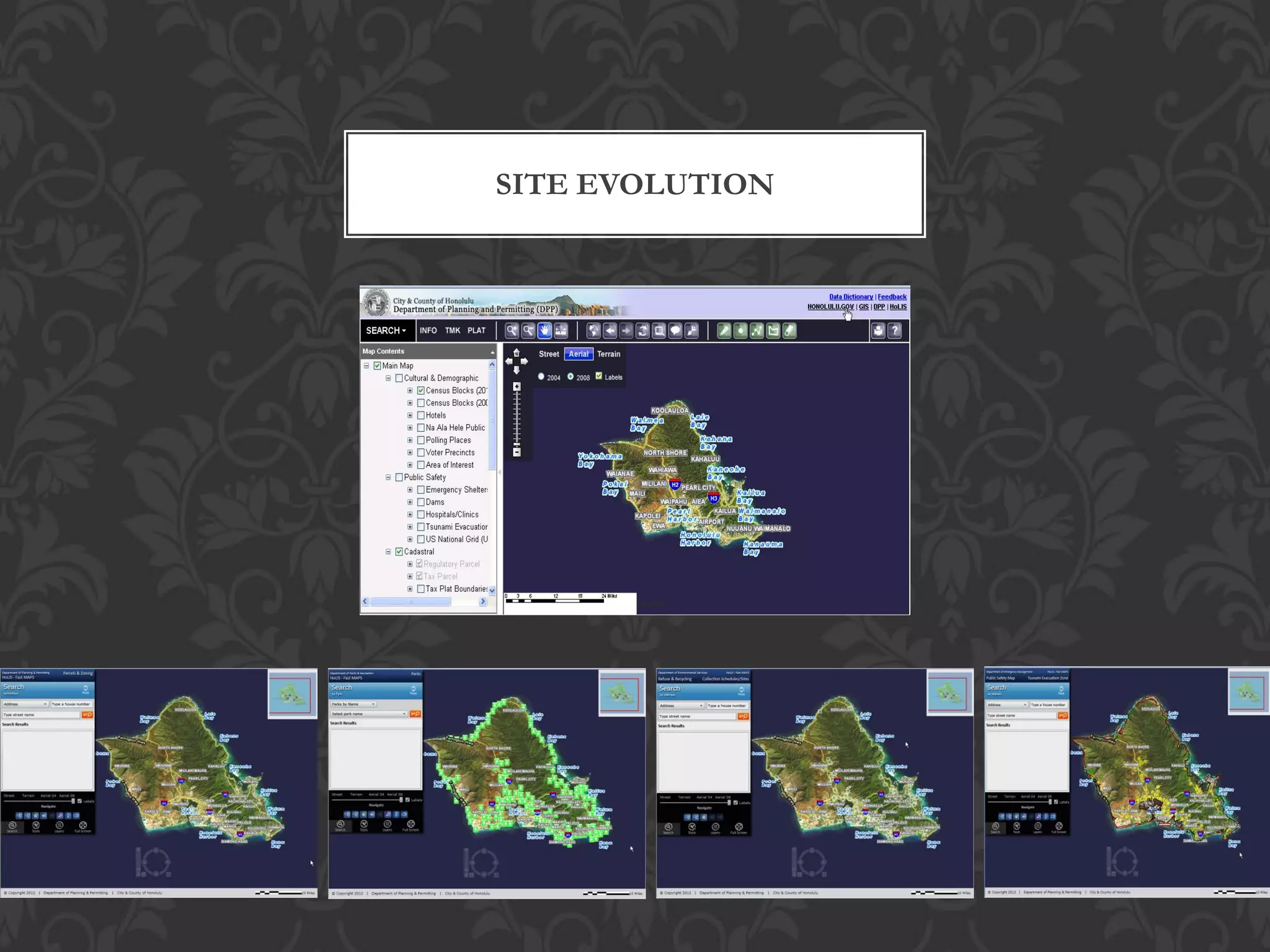Pan map west with left arrow

[509, 361]
